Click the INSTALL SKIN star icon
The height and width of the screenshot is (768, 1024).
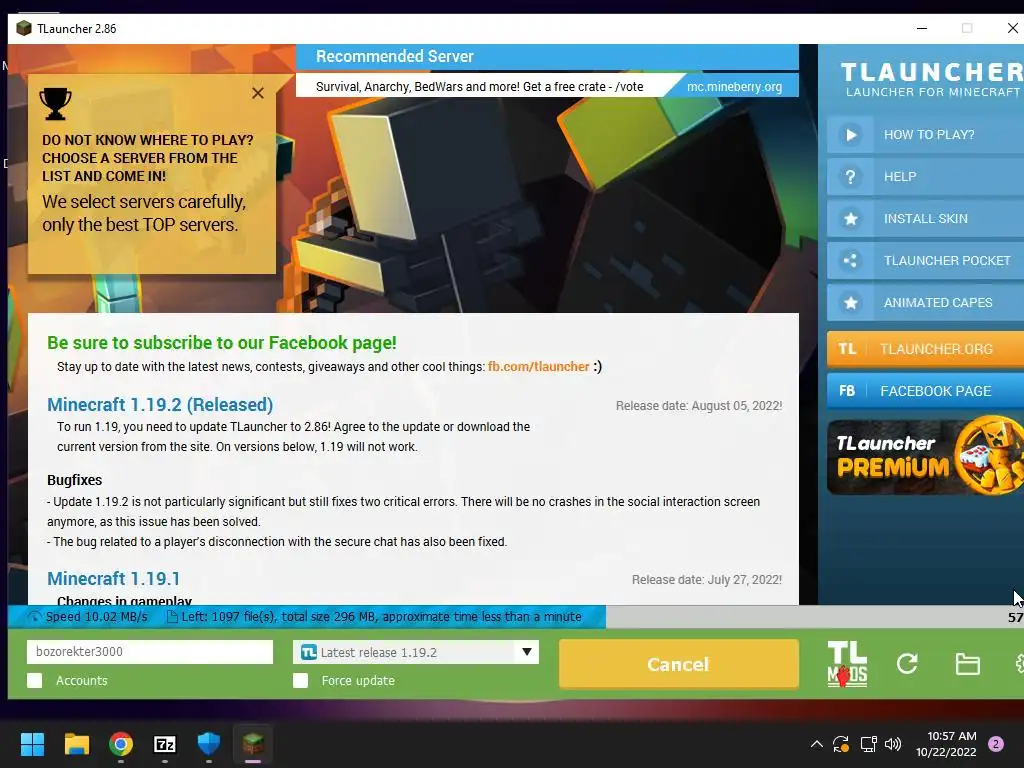(x=850, y=219)
